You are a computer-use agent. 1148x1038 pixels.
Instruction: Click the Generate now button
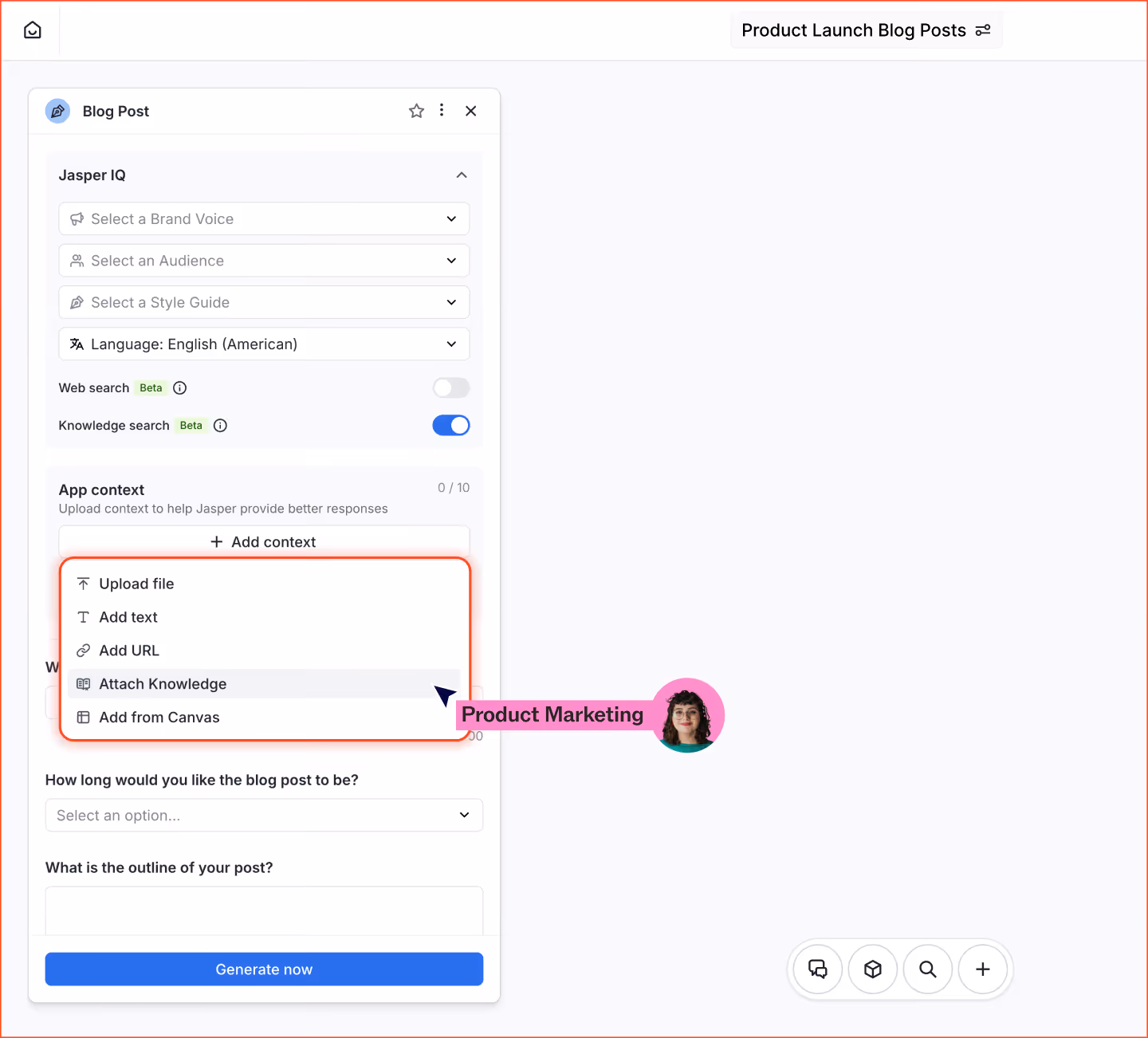click(x=264, y=969)
